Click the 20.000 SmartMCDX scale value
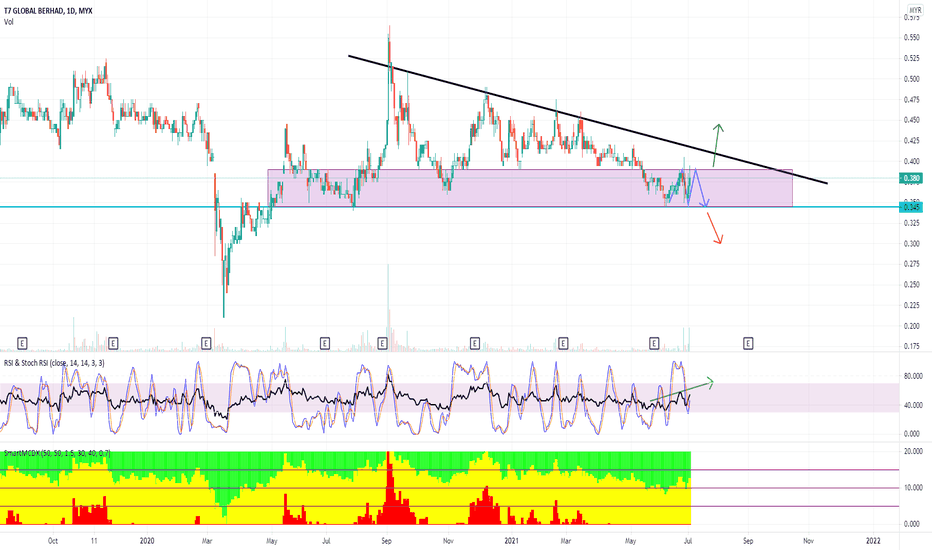Image resolution: width=932 pixels, height=550 pixels. pos(913,451)
